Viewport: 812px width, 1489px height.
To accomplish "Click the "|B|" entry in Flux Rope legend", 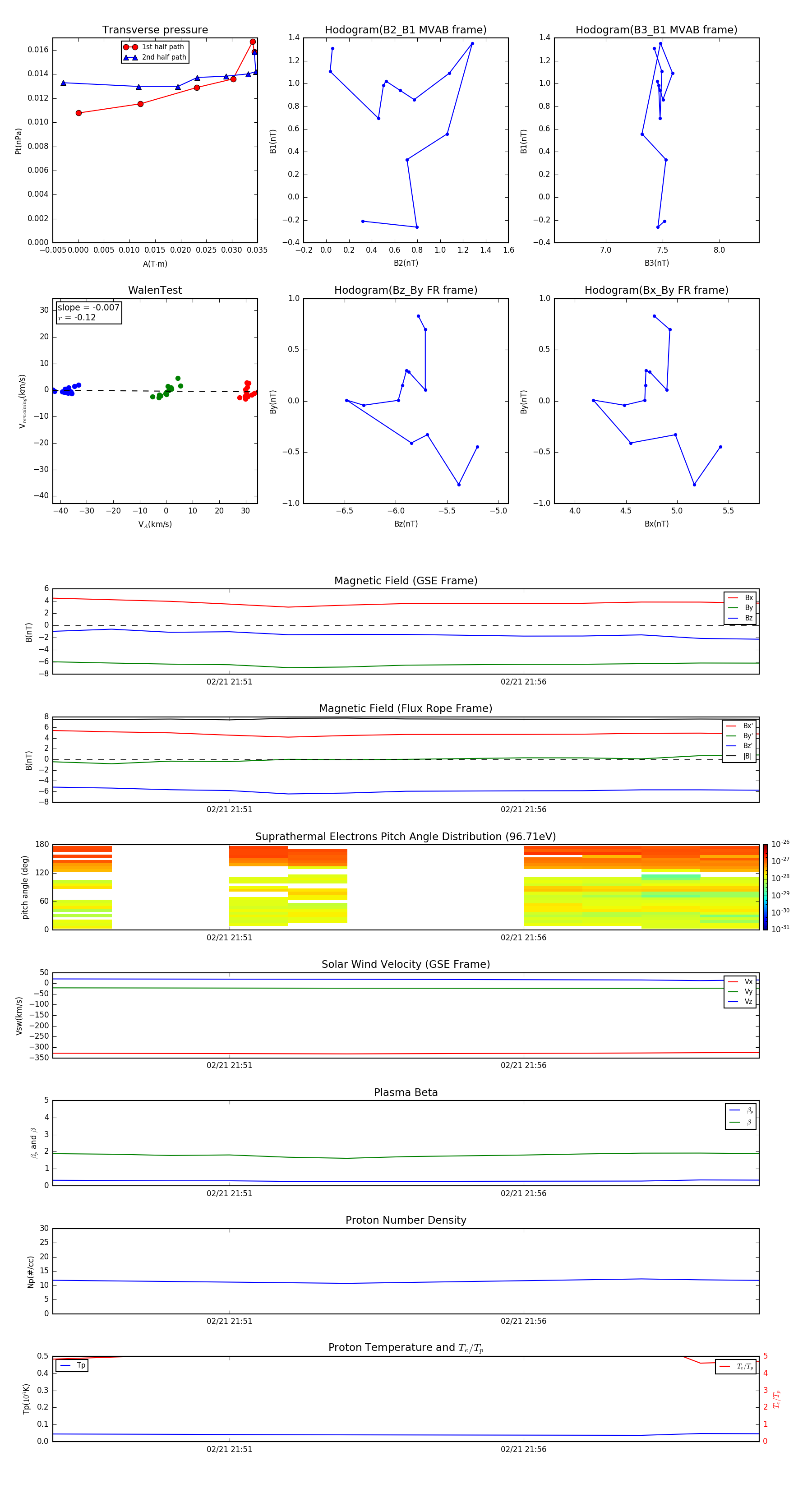I will 739,757.
